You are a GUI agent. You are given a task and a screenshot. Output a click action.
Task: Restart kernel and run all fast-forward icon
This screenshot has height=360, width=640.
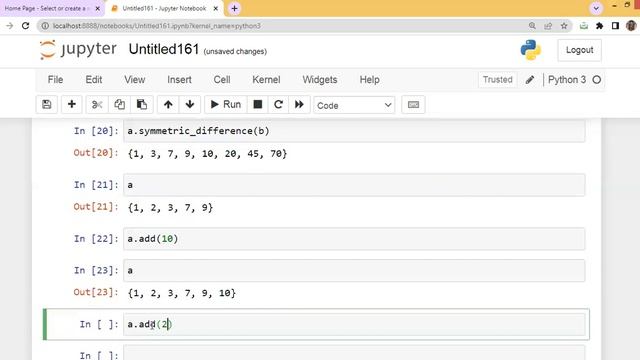click(x=299, y=104)
